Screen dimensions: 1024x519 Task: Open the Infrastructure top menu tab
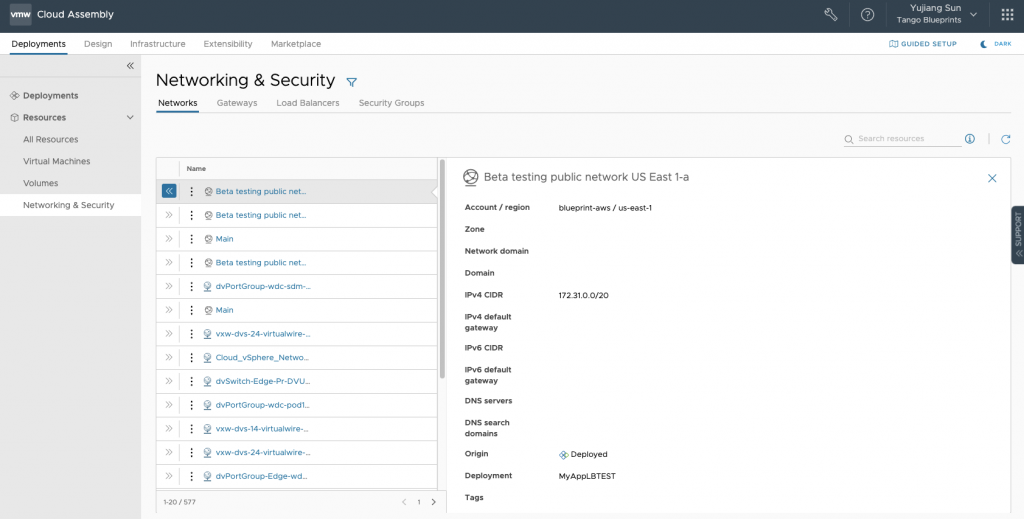tap(157, 44)
